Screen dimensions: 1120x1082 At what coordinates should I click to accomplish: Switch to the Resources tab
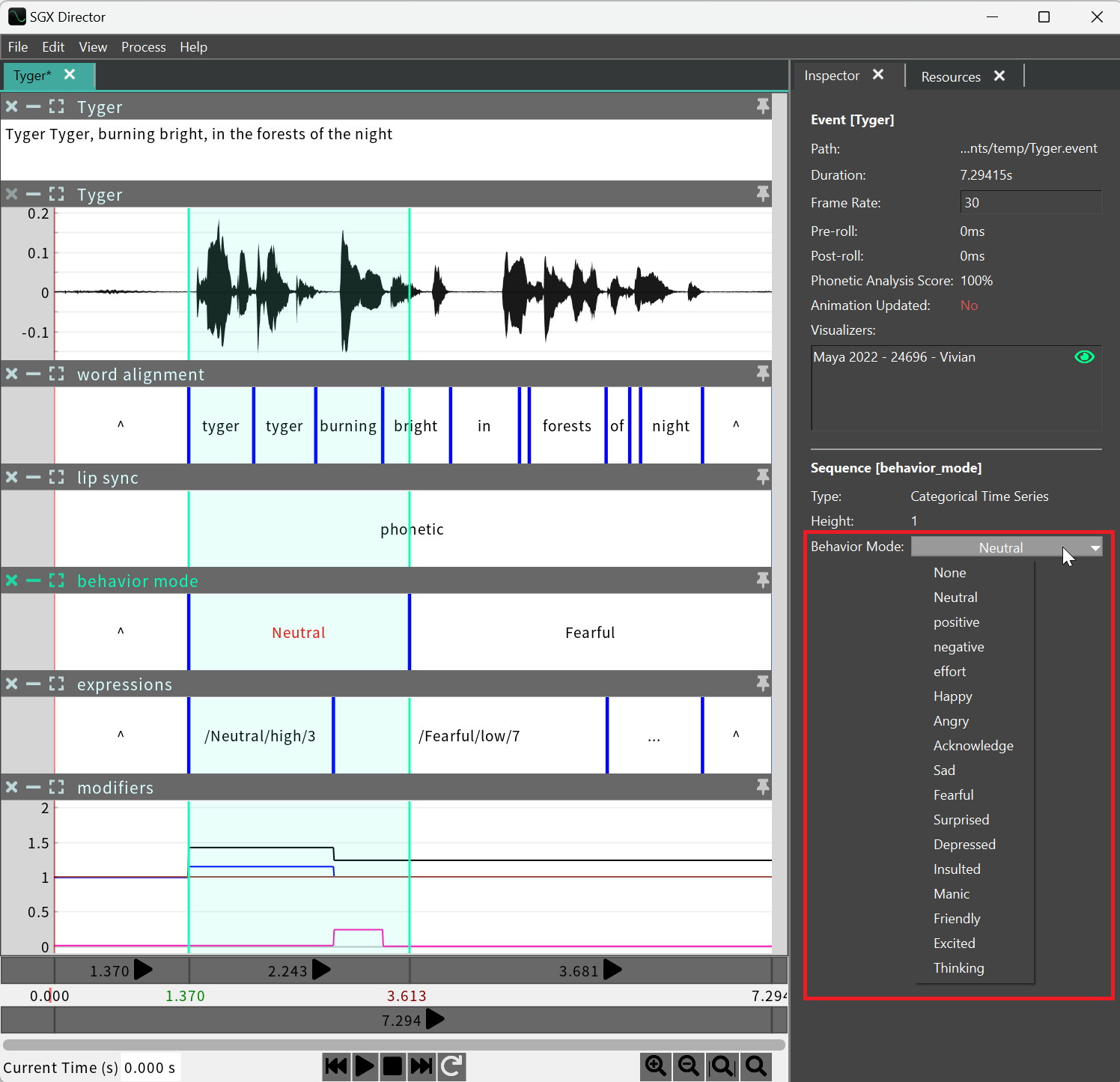[x=950, y=76]
